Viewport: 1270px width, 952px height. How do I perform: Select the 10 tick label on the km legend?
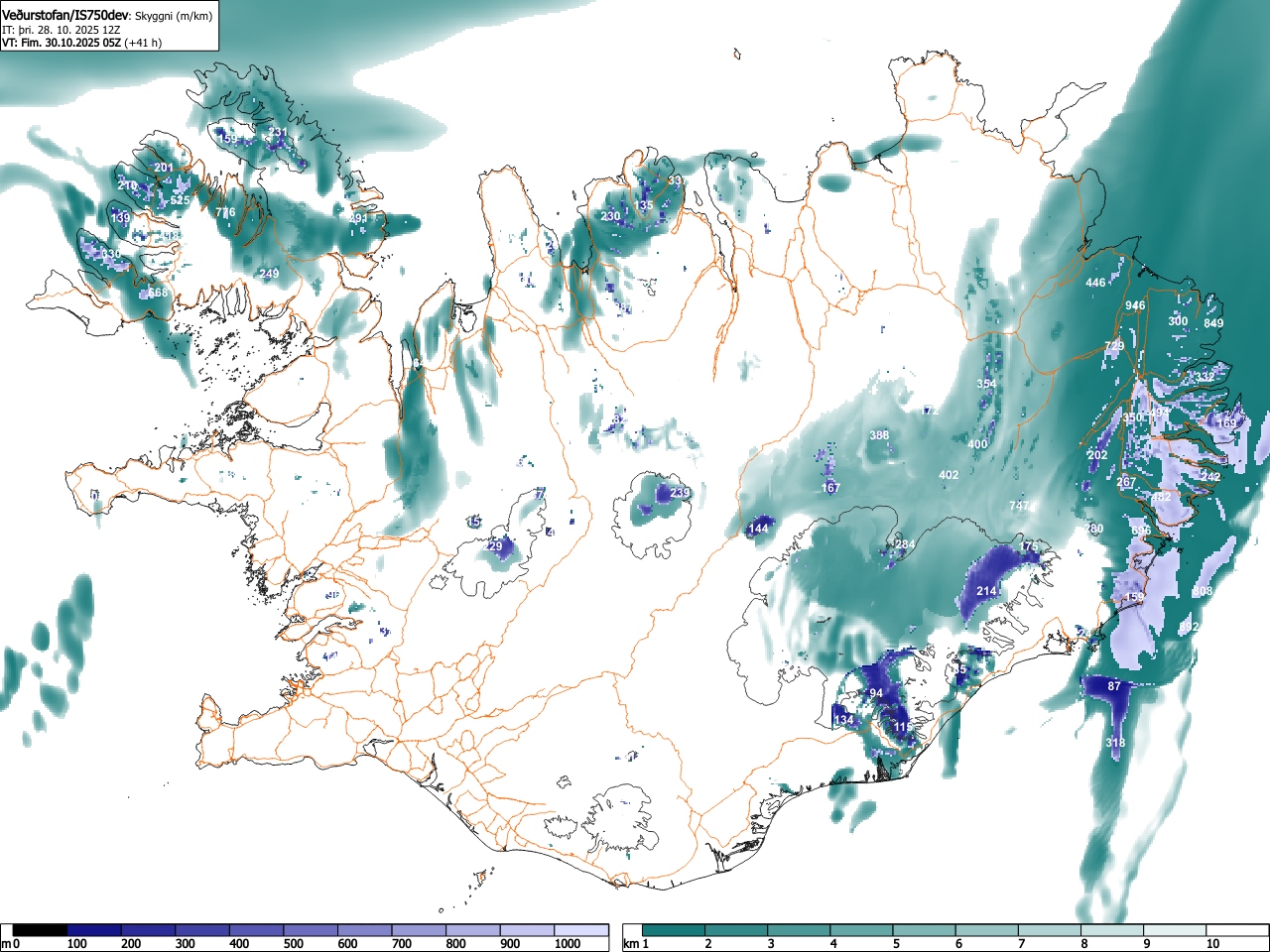coord(1212,944)
